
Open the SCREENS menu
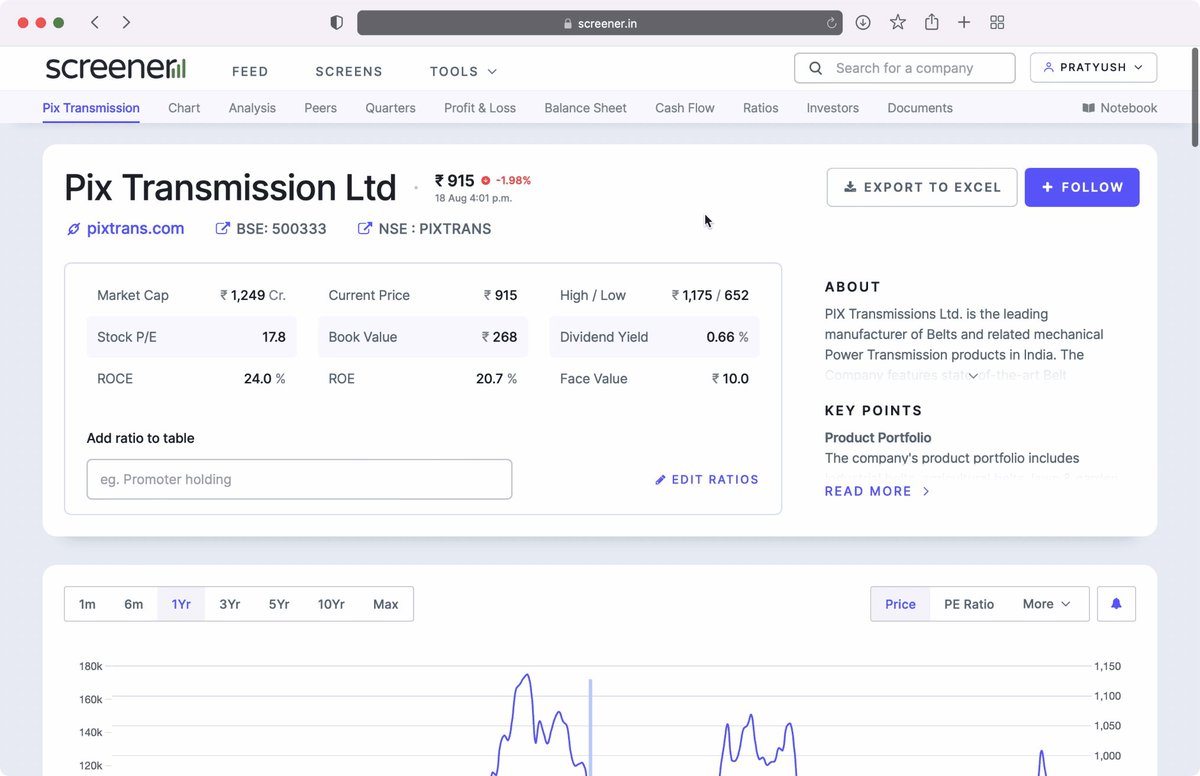pyautogui.click(x=349, y=71)
